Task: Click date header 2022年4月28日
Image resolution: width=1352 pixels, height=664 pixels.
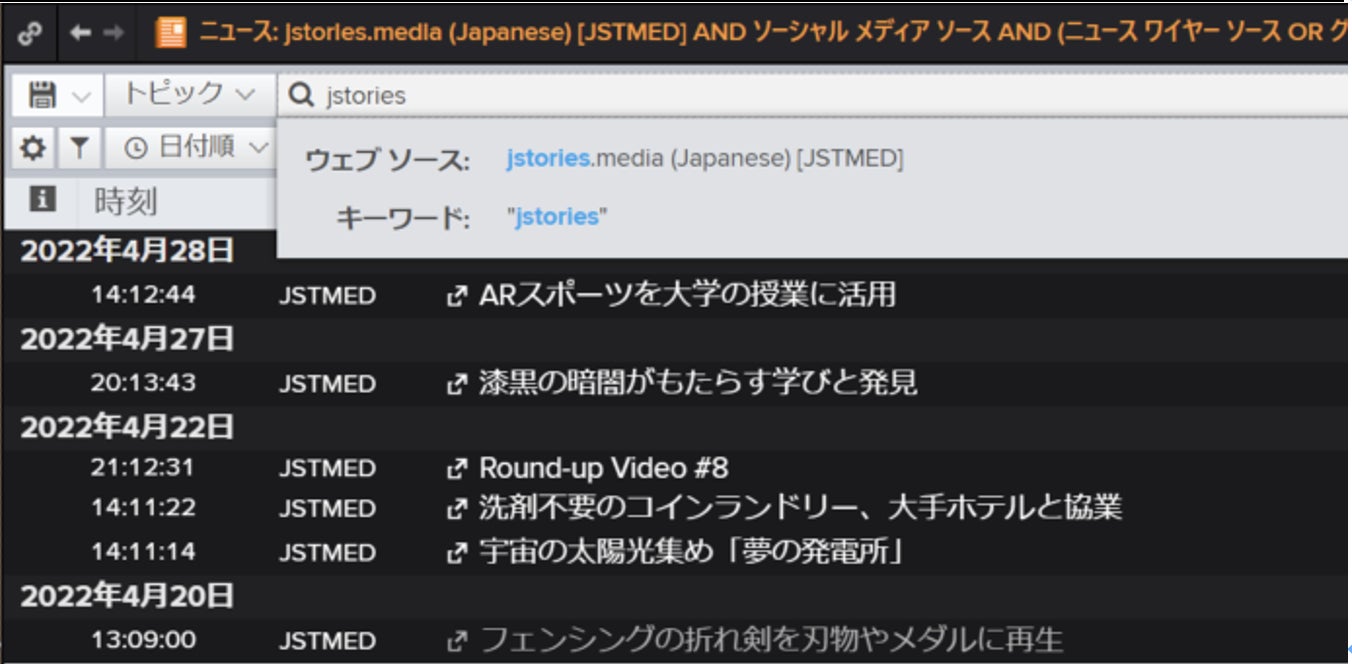Action: tap(127, 251)
